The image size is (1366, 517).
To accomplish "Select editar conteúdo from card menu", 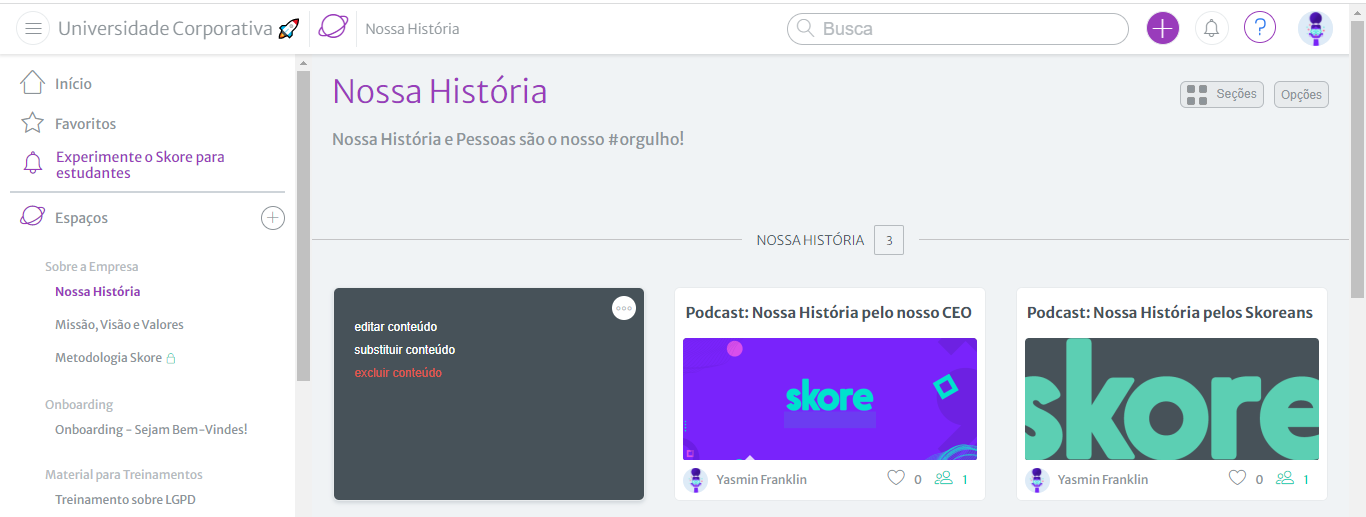I will 395,327.
